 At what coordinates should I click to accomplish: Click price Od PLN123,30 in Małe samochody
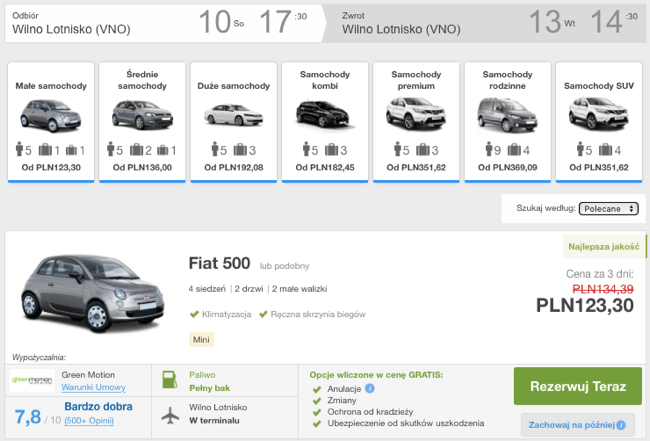51,167
